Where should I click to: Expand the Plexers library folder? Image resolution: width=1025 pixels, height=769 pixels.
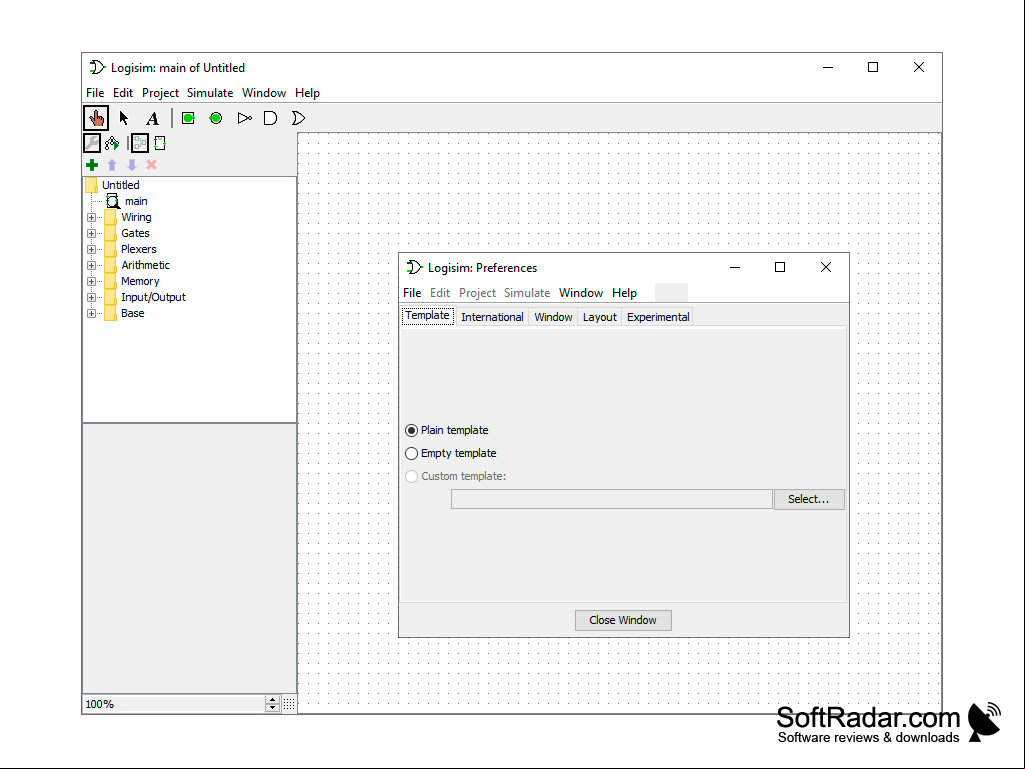(x=92, y=249)
